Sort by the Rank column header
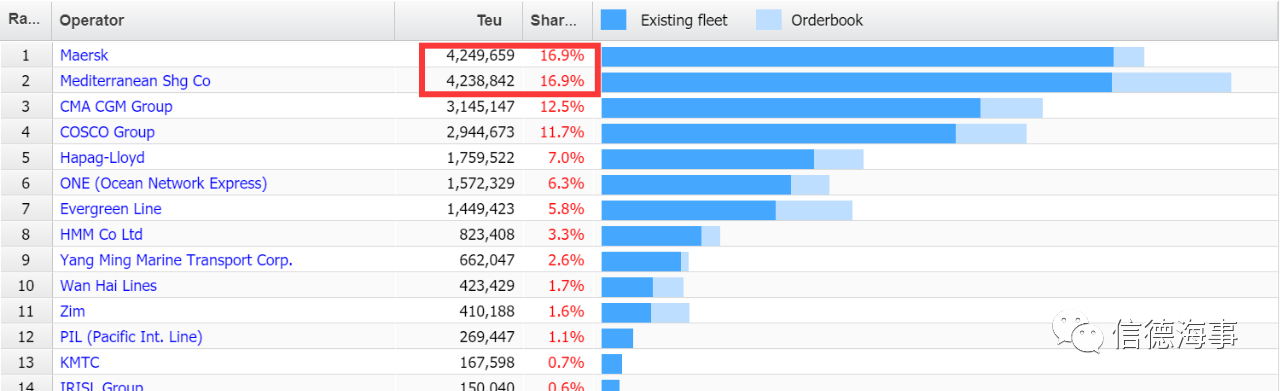1280x391 pixels. (x=25, y=20)
